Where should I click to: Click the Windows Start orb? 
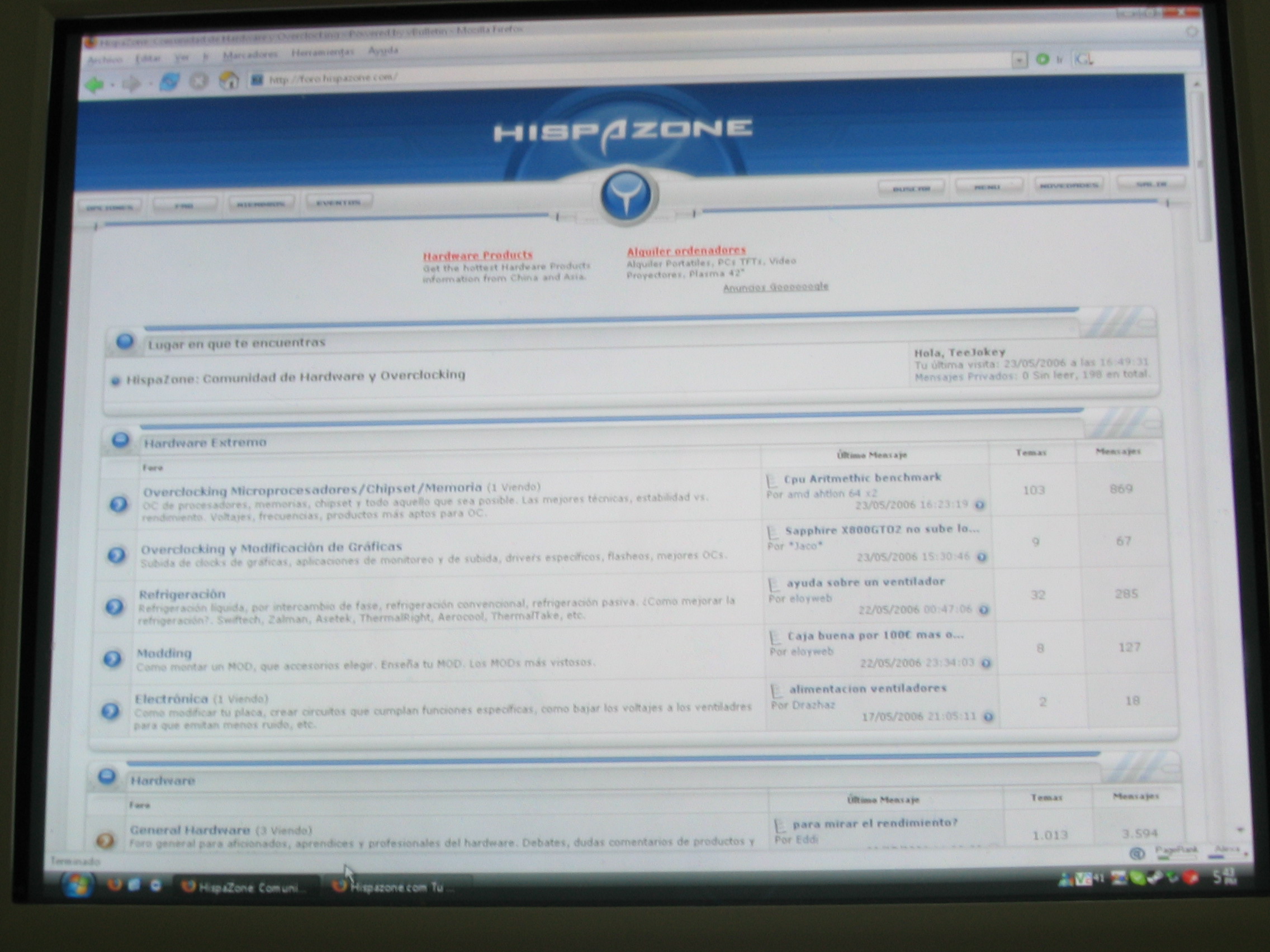[x=77, y=884]
